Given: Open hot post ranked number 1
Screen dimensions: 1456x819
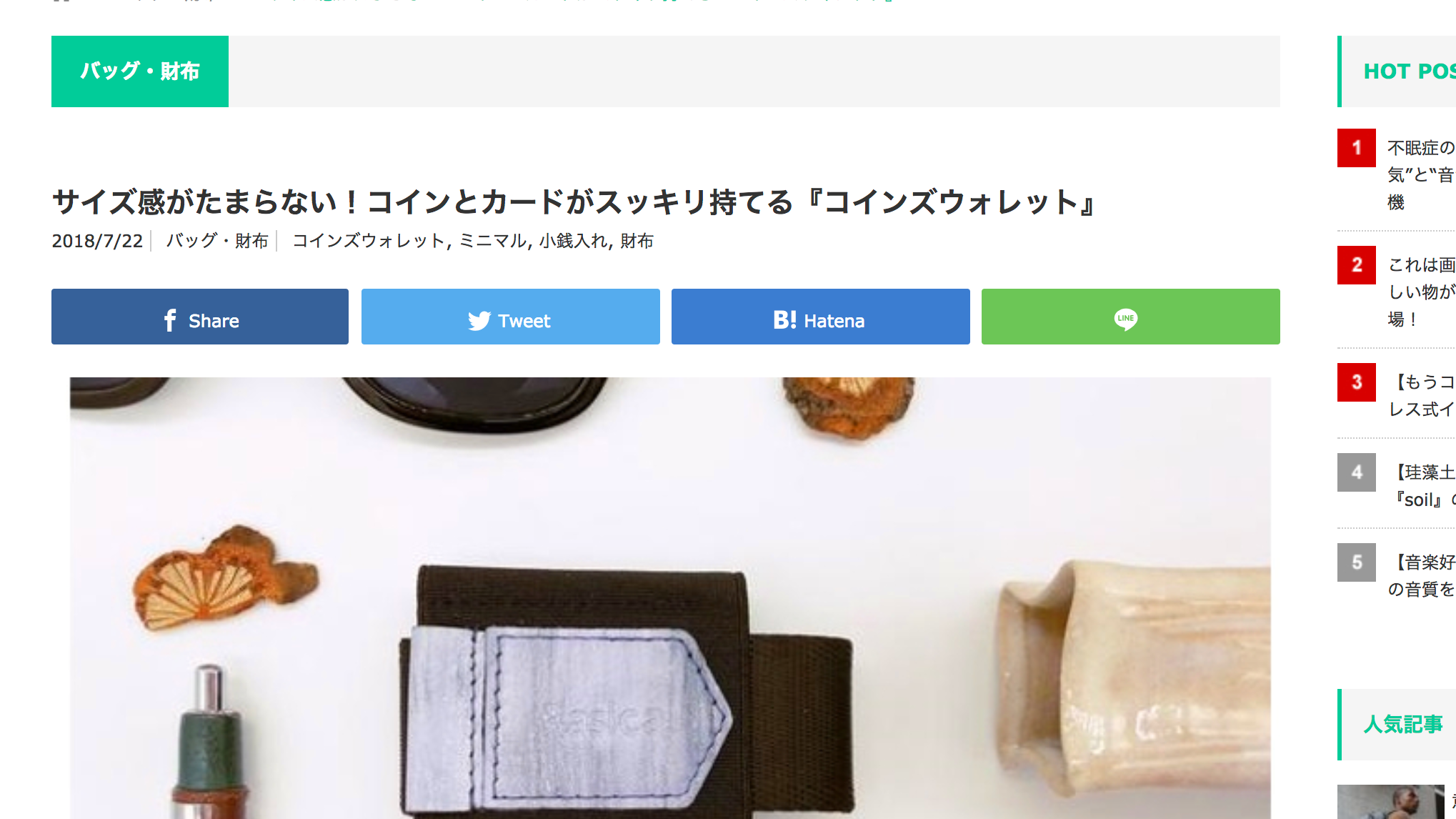Looking at the screenshot, I should (x=1420, y=175).
